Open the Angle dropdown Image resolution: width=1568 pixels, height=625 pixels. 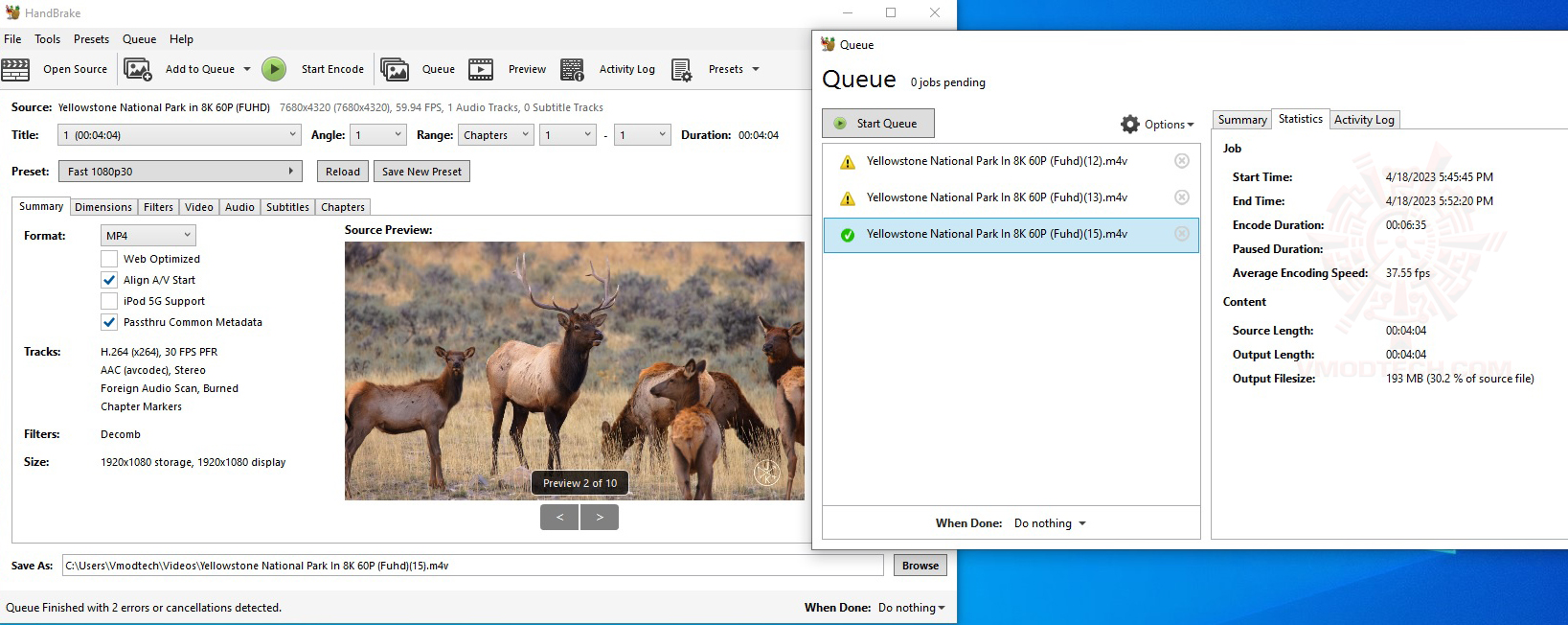pyautogui.click(x=378, y=135)
